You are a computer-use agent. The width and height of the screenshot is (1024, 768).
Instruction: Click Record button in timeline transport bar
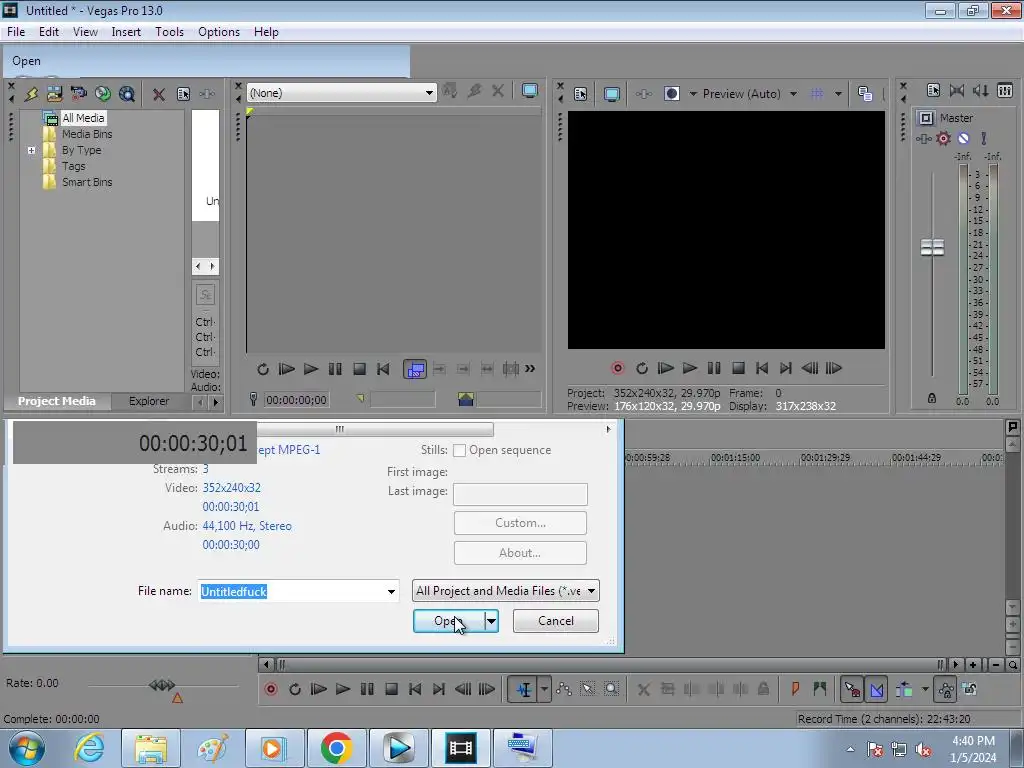tap(271, 689)
